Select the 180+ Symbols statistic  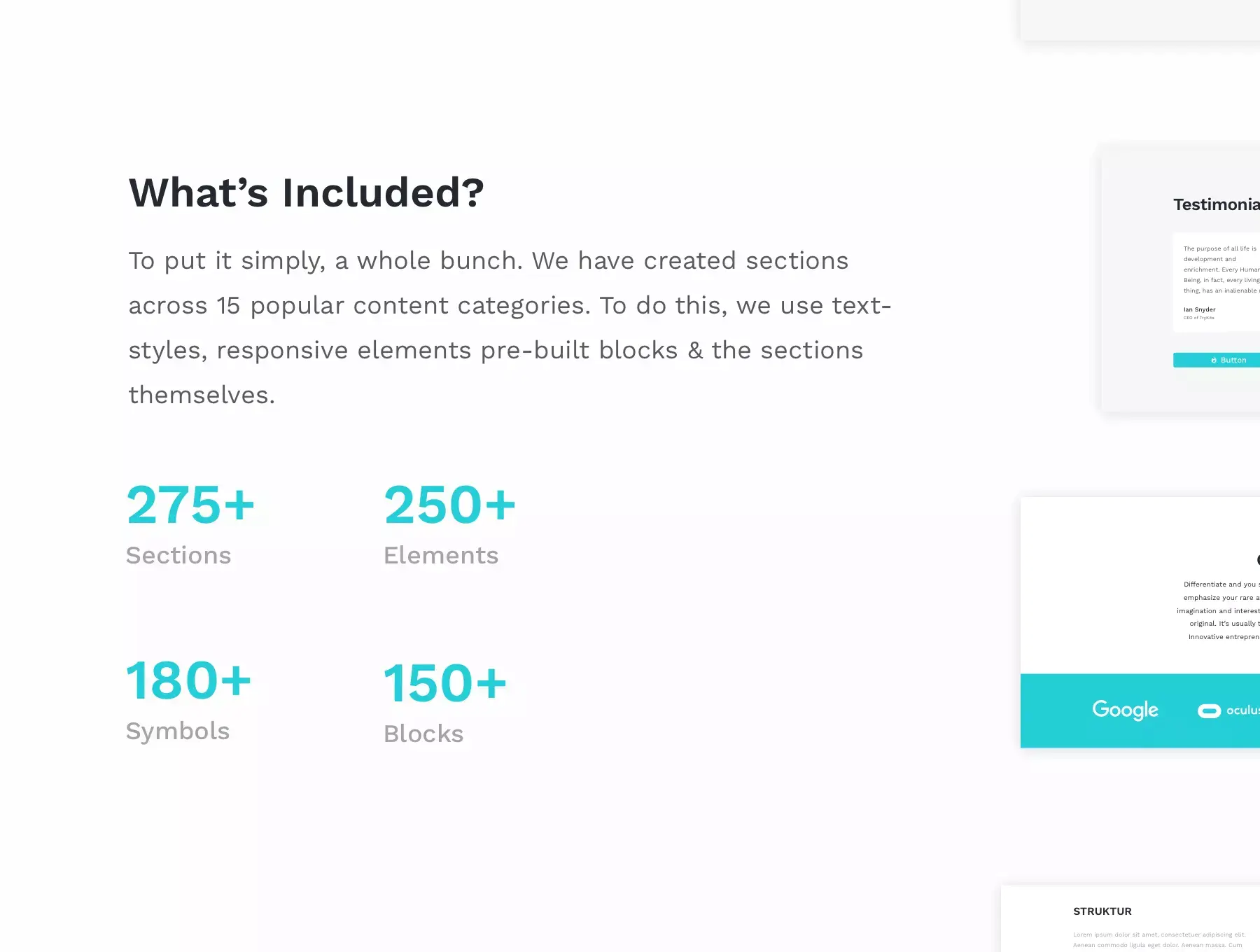click(188, 699)
